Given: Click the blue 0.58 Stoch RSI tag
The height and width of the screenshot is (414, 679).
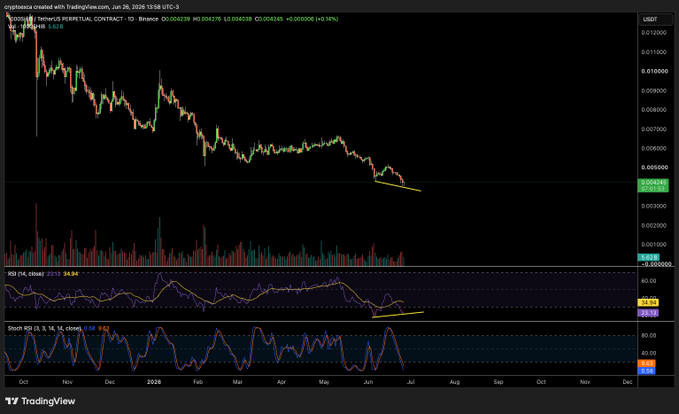Looking at the screenshot, I should (647, 371).
